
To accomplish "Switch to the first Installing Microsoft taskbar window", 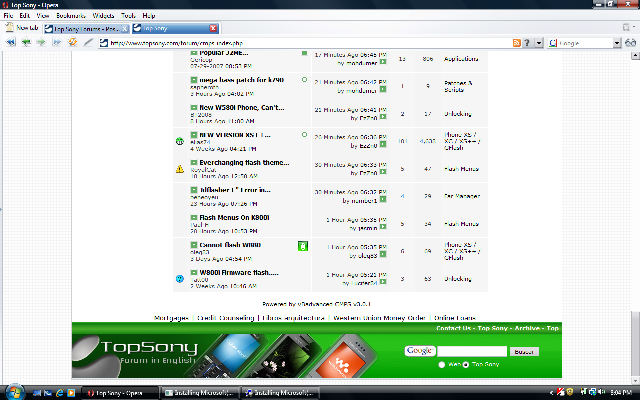I will [x=199, y=393].
